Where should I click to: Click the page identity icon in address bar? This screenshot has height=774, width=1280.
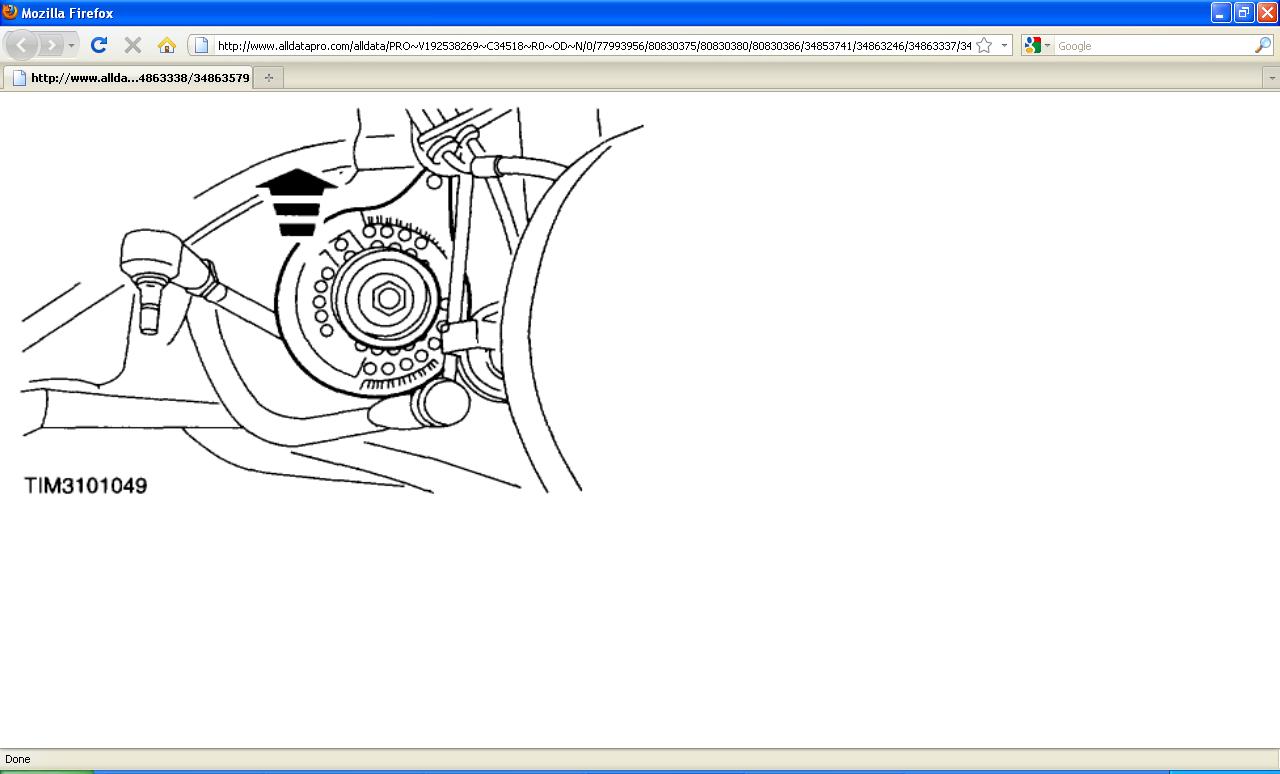tap(201, 45)
